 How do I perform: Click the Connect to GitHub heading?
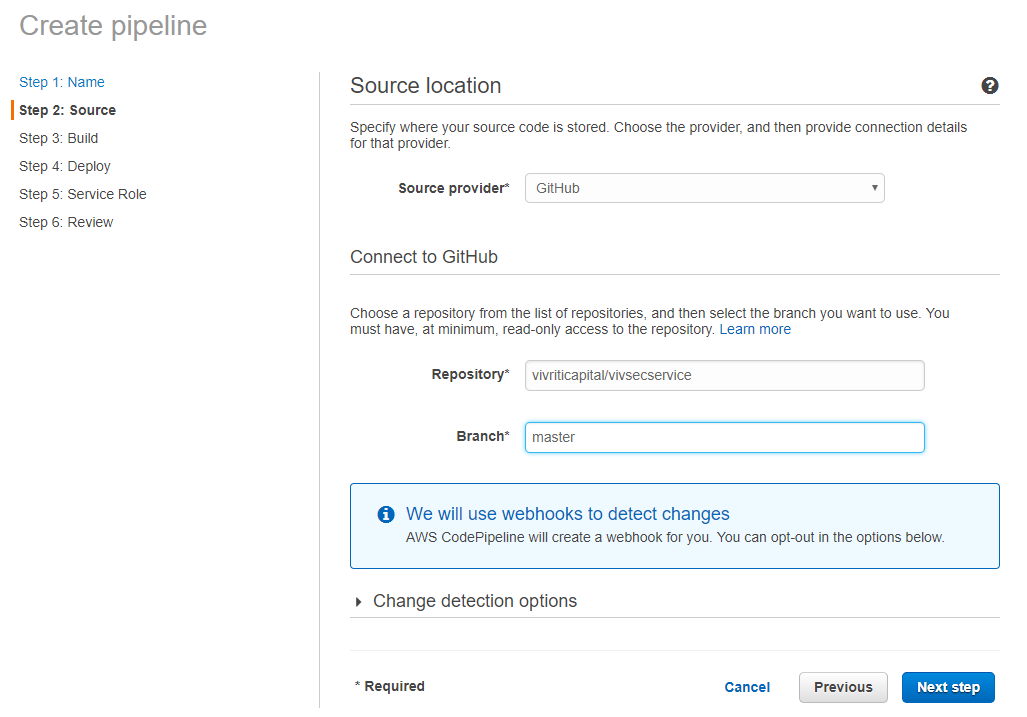(x=424, y=257)
